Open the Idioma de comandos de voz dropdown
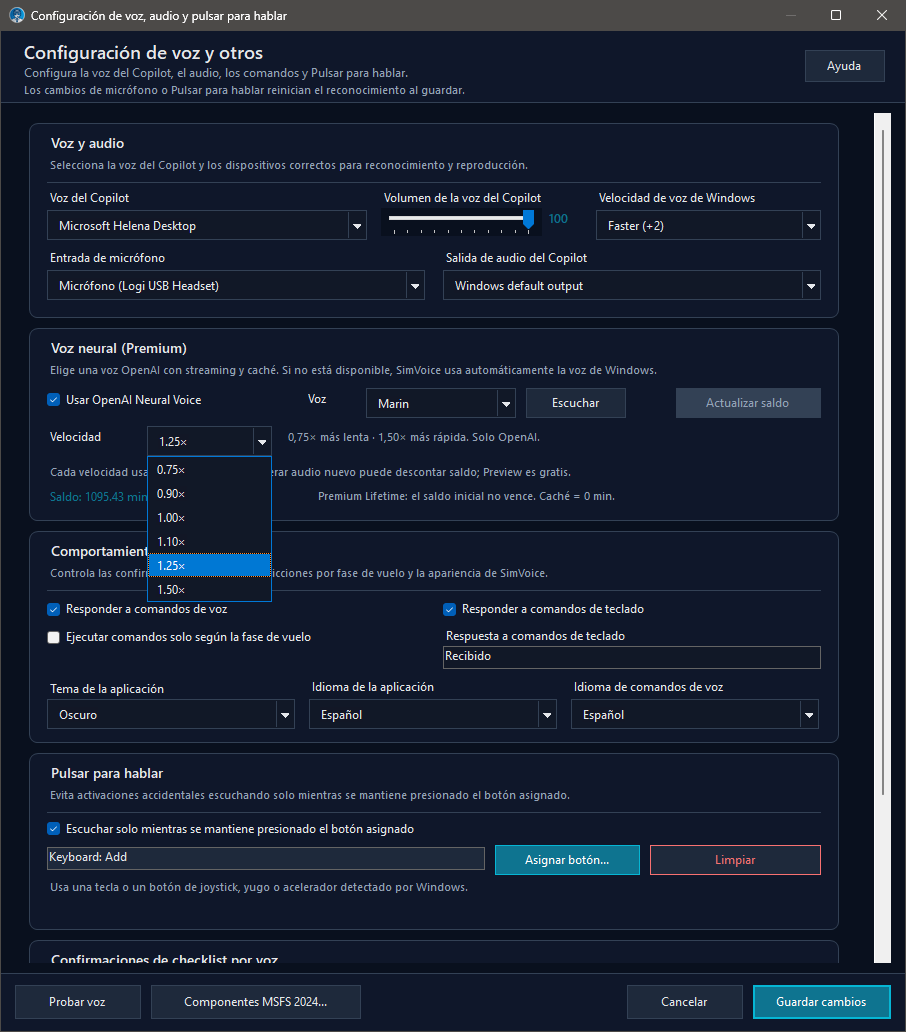906x1032 pixels. pyautogui.click(x=695, y=714)
